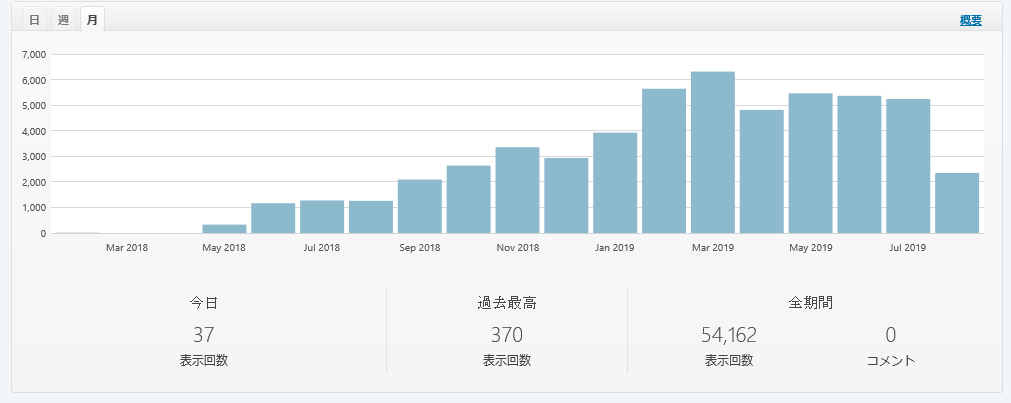
Task: Click the '4,000' y-axis value
Action: pyautogui.click(x=34, y=131)
